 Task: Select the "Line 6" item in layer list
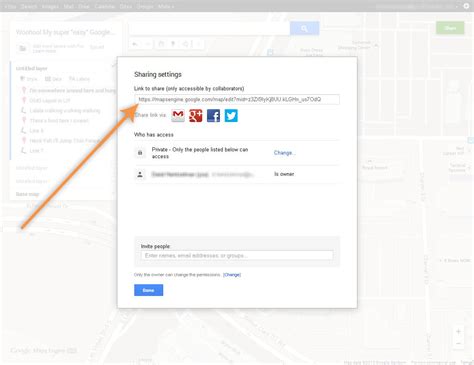point(37,131)
